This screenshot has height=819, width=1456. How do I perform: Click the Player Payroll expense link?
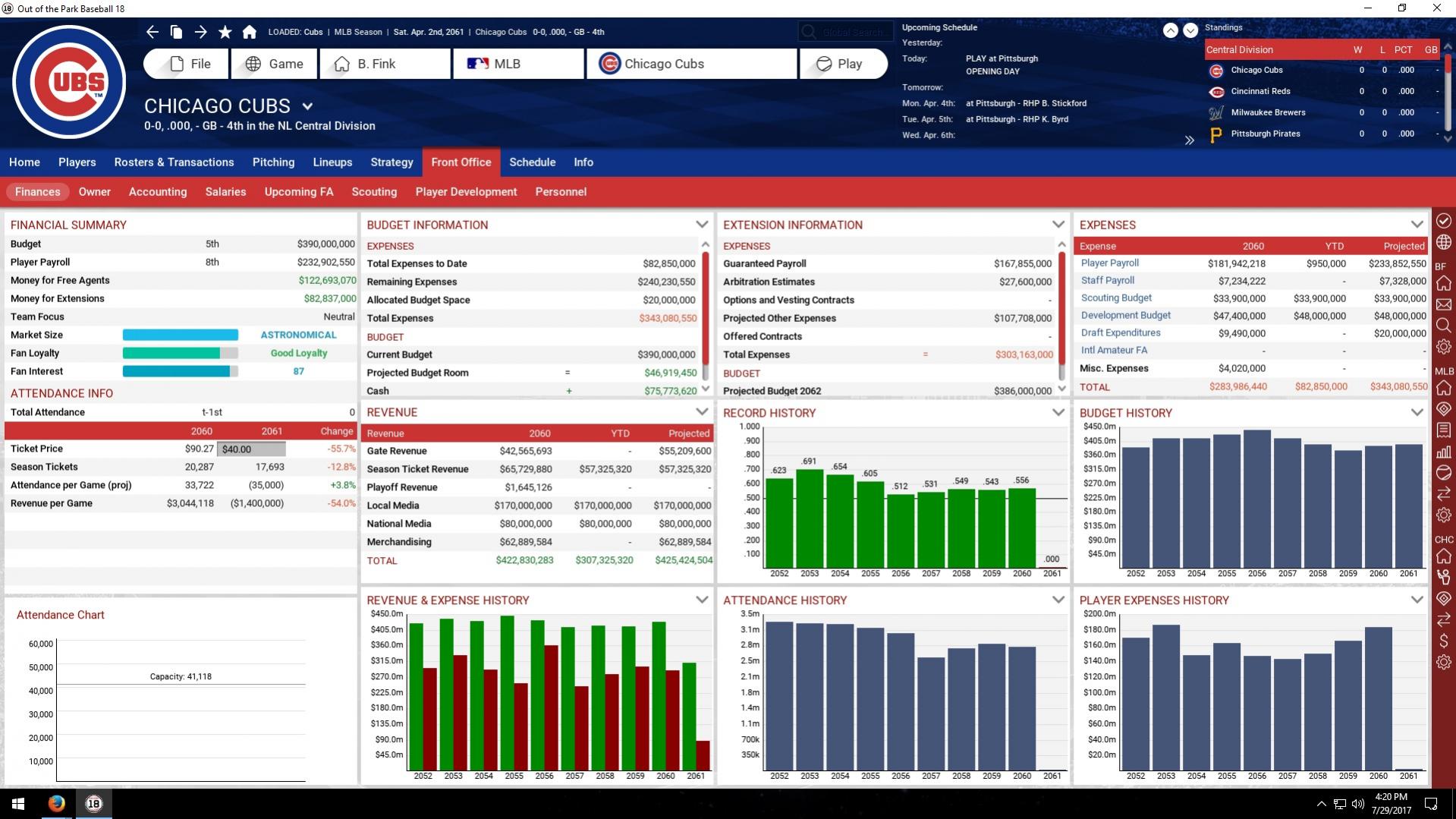point(1109,263)
